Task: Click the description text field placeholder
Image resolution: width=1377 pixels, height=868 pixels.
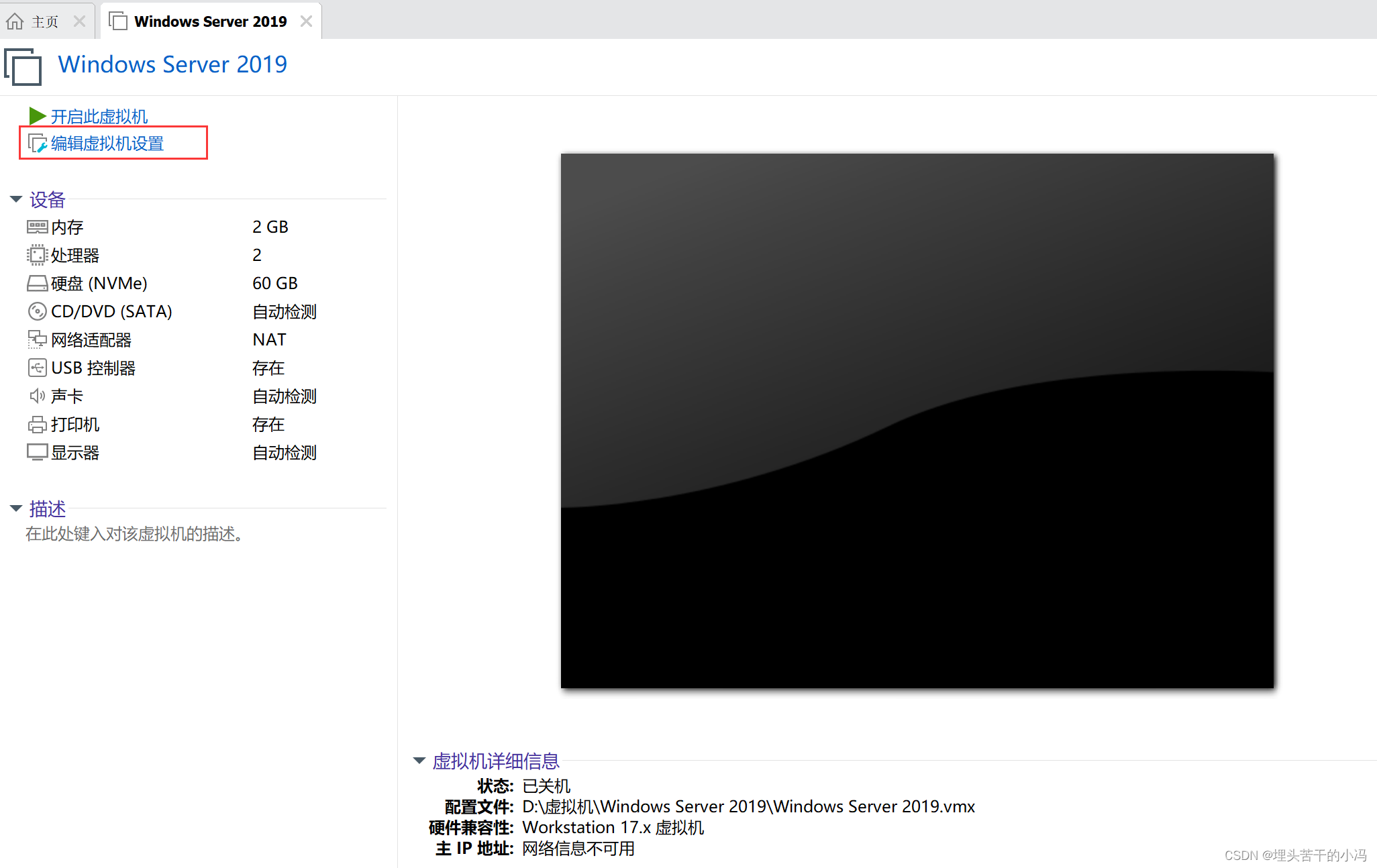Action: pos(134,534)
